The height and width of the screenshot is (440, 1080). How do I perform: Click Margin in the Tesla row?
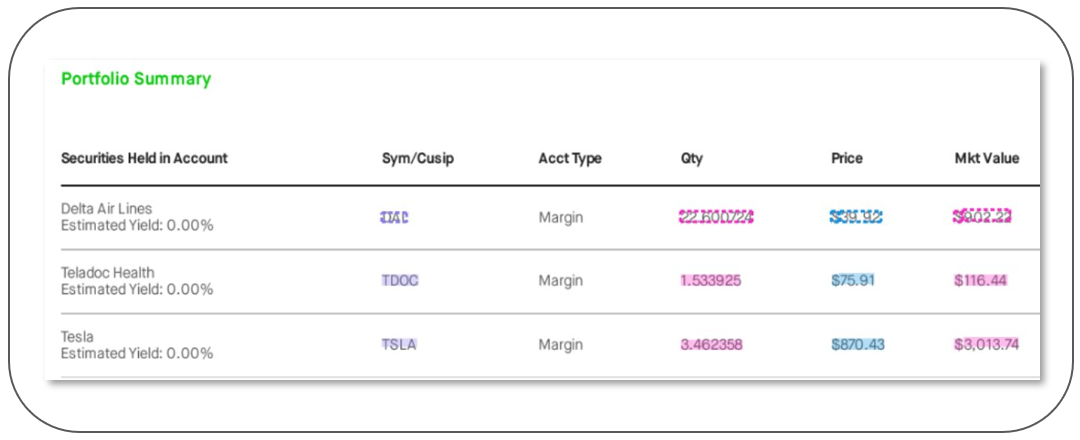pos(561,345)
